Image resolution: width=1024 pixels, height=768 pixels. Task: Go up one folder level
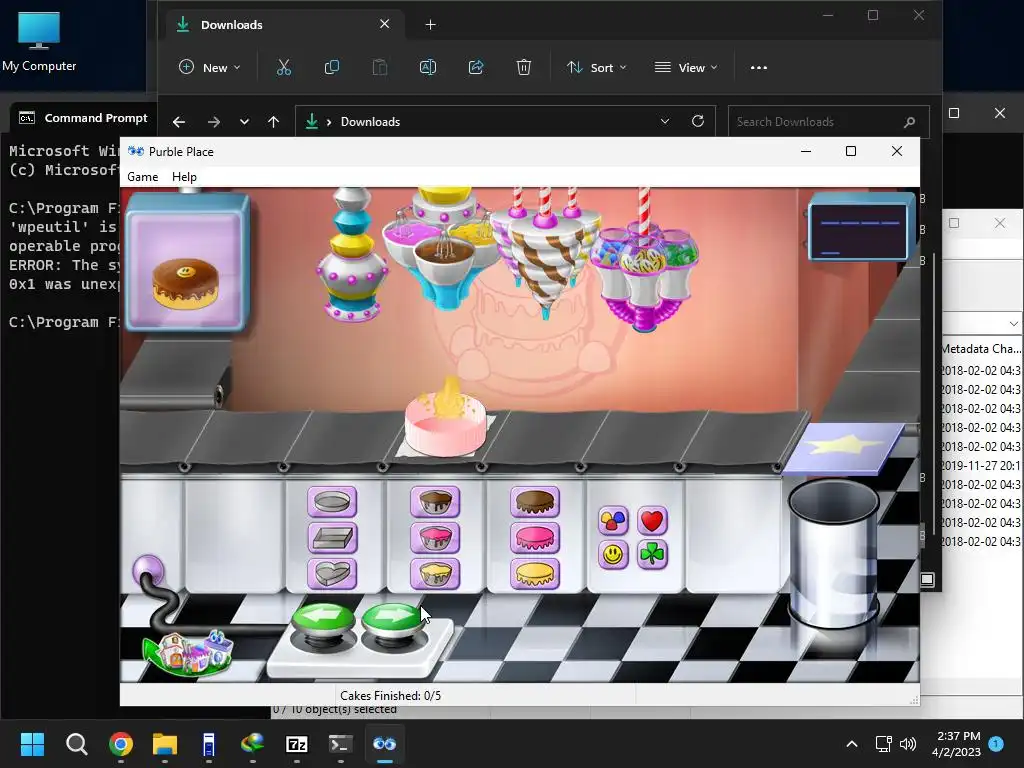point(274,121)
